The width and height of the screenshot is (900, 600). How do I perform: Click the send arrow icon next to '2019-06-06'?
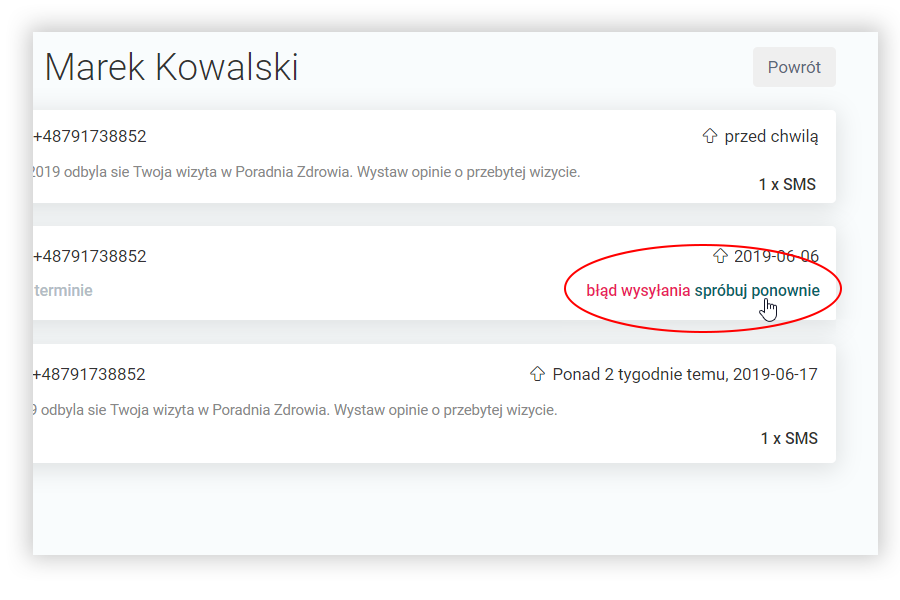point(719,256)
